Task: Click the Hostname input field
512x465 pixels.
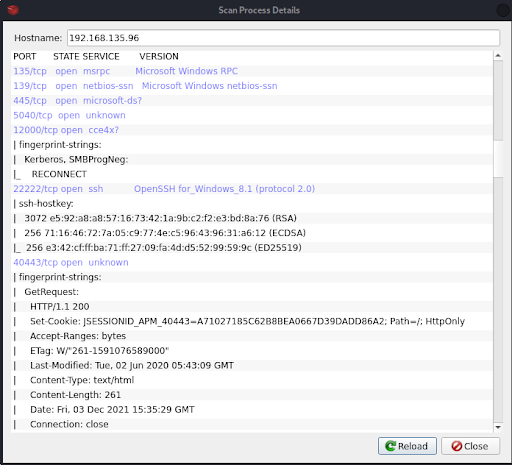Action: pos(283,38)
